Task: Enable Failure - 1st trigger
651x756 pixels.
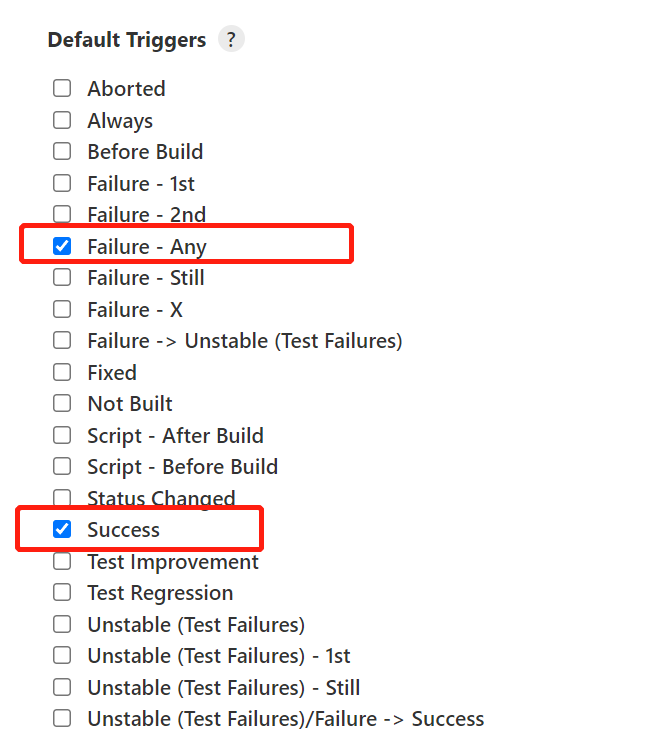Action: [62, 183]
